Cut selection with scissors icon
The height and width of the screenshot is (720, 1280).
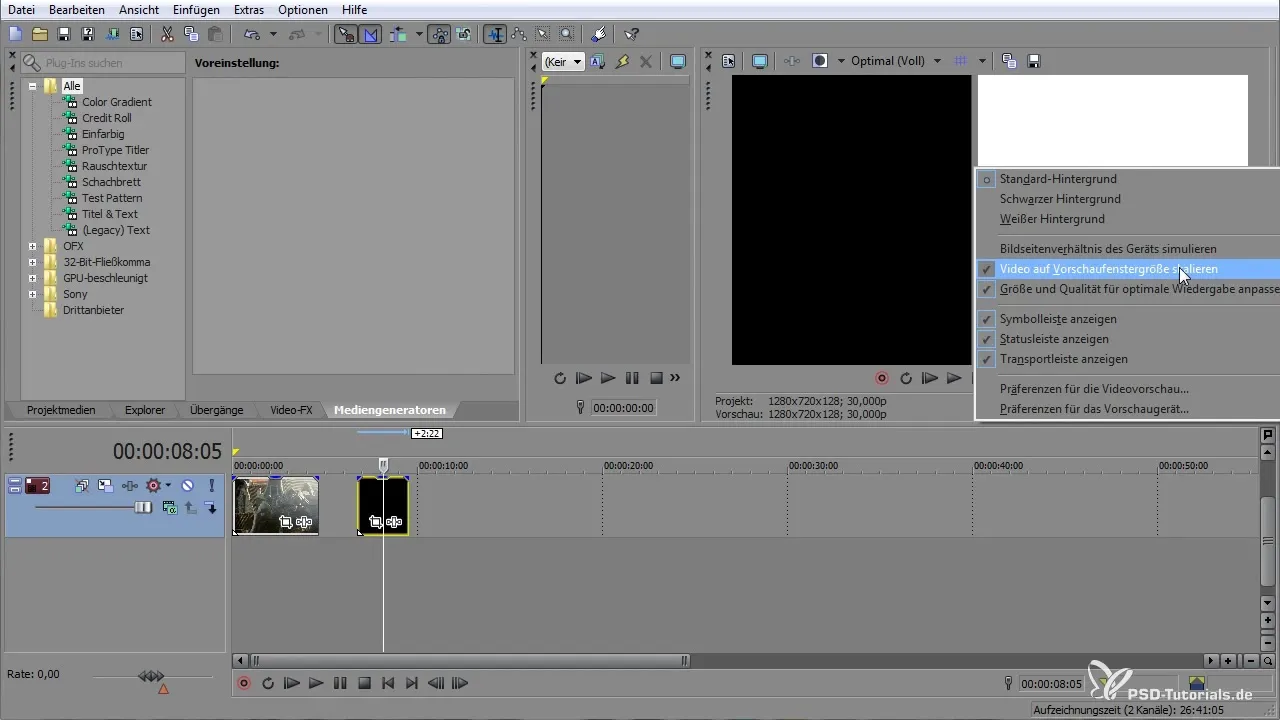pyautogui.click(x=167, y=34)
